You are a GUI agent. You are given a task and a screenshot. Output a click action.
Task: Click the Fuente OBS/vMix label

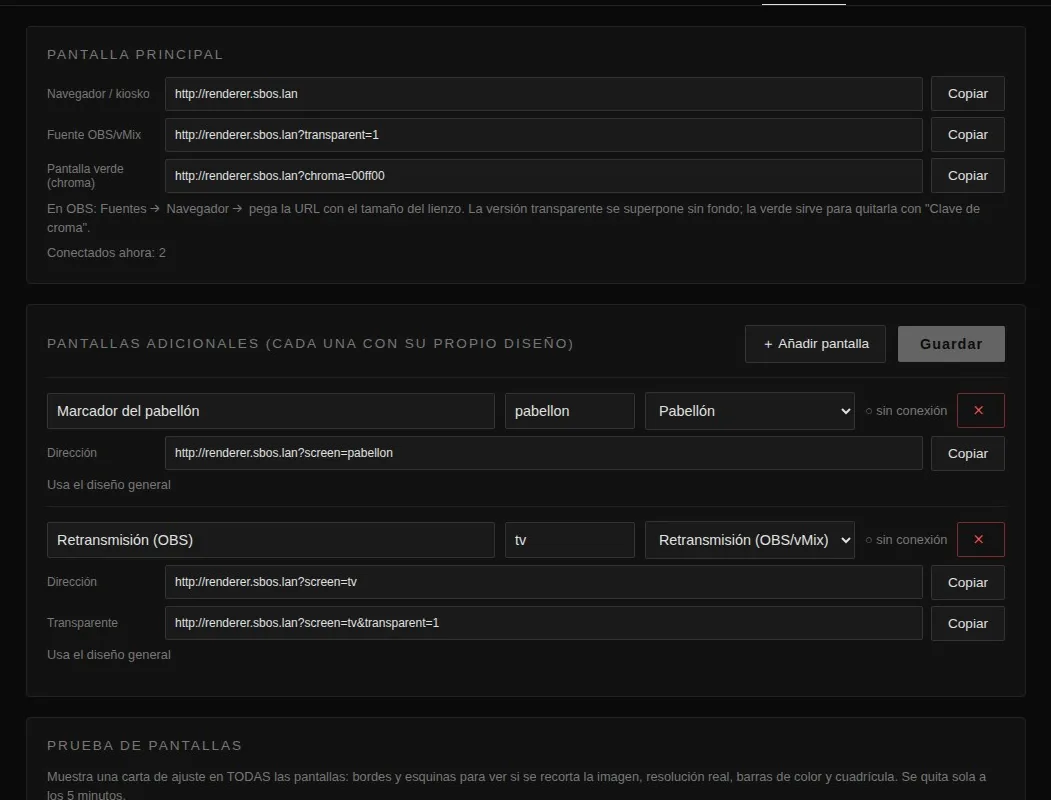94,135
